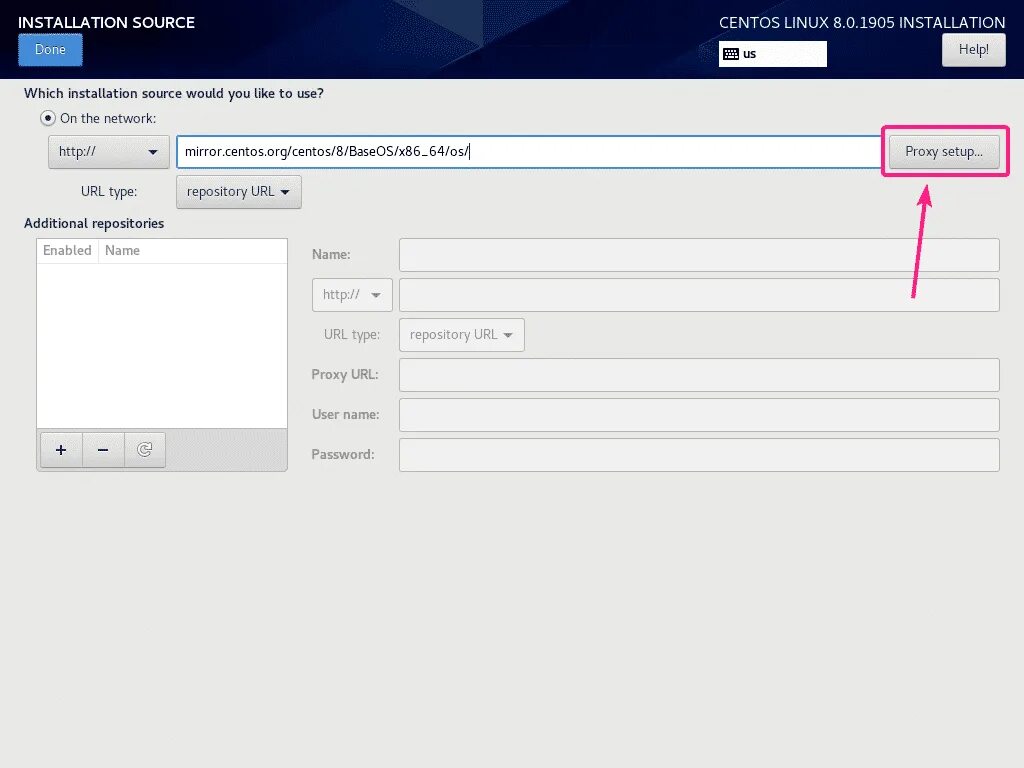Click the Enabled column header
The width and height of the screenshot is (1024, 768).
[x=67, y=251]
